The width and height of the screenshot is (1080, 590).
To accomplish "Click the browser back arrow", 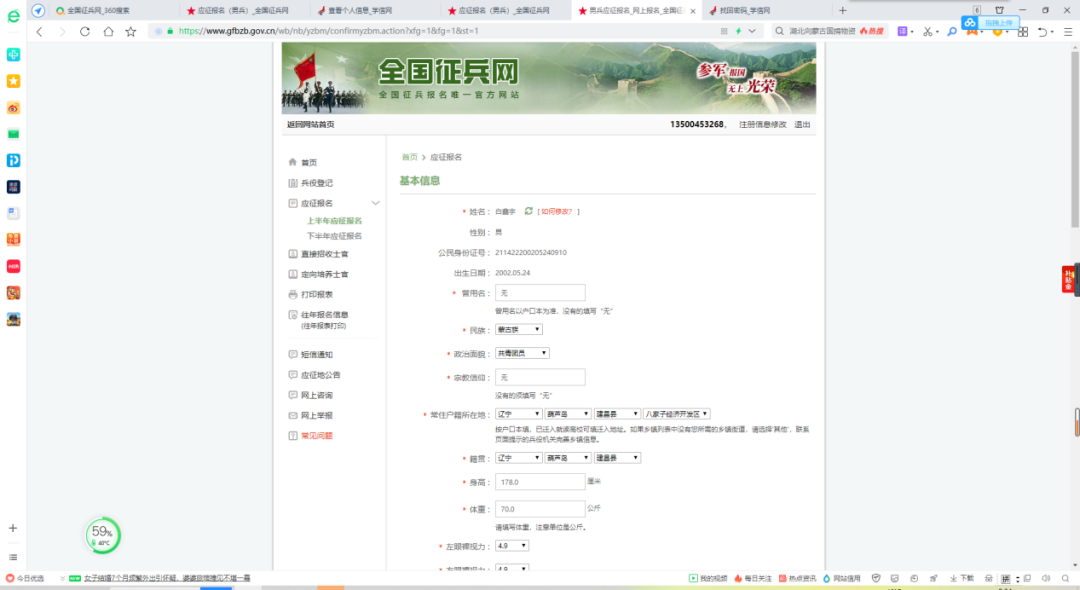I will [40, 31].
